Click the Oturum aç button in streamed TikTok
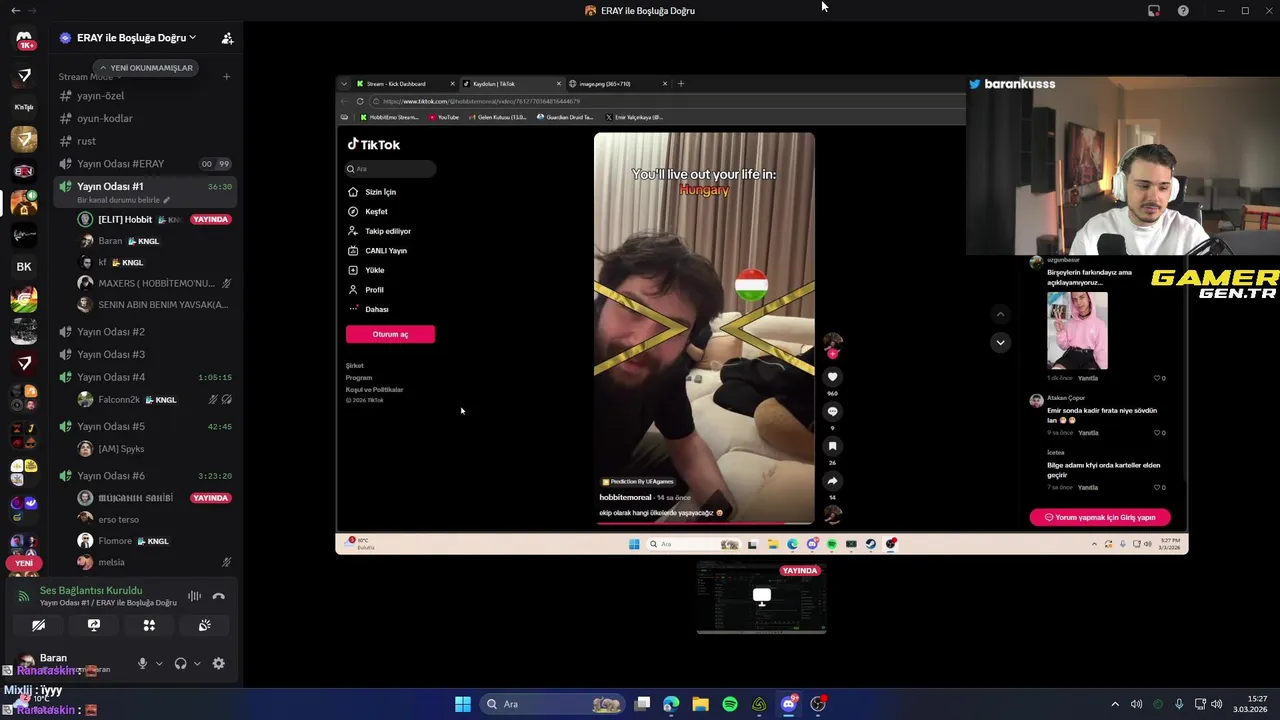This screenshot has height=720, width=1280. (x=390, y=334)
